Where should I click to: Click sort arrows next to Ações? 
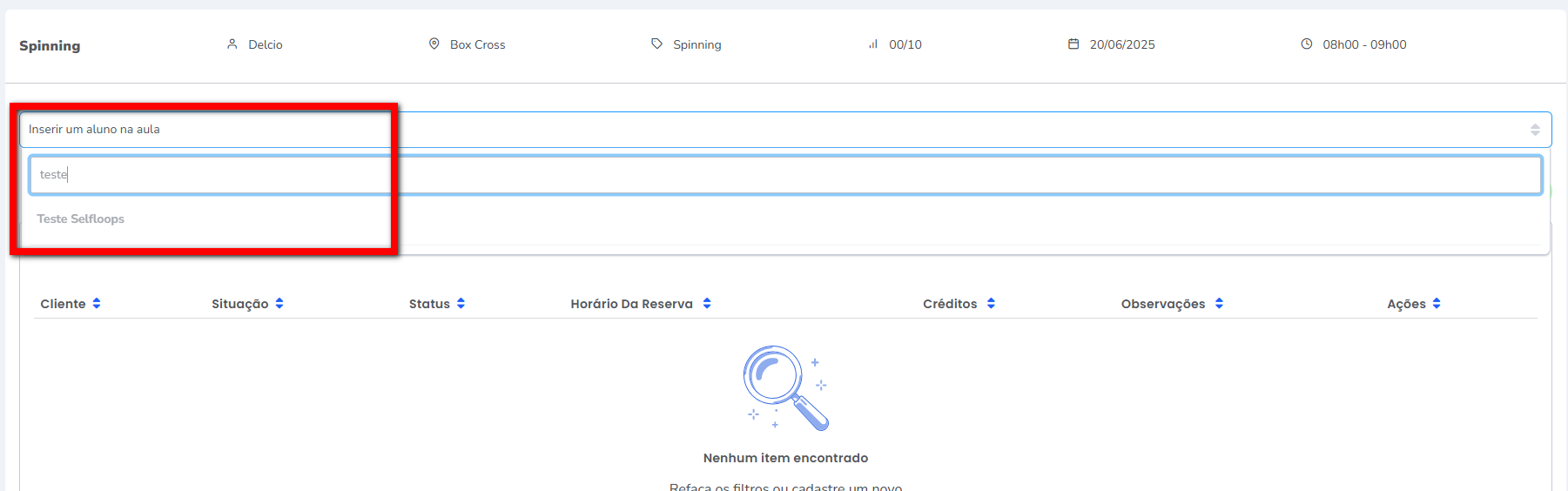click(x=1437, y=304)
